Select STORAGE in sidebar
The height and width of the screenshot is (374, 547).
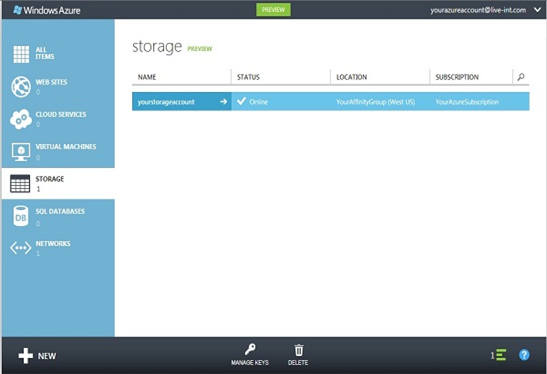tap(50, 179)
